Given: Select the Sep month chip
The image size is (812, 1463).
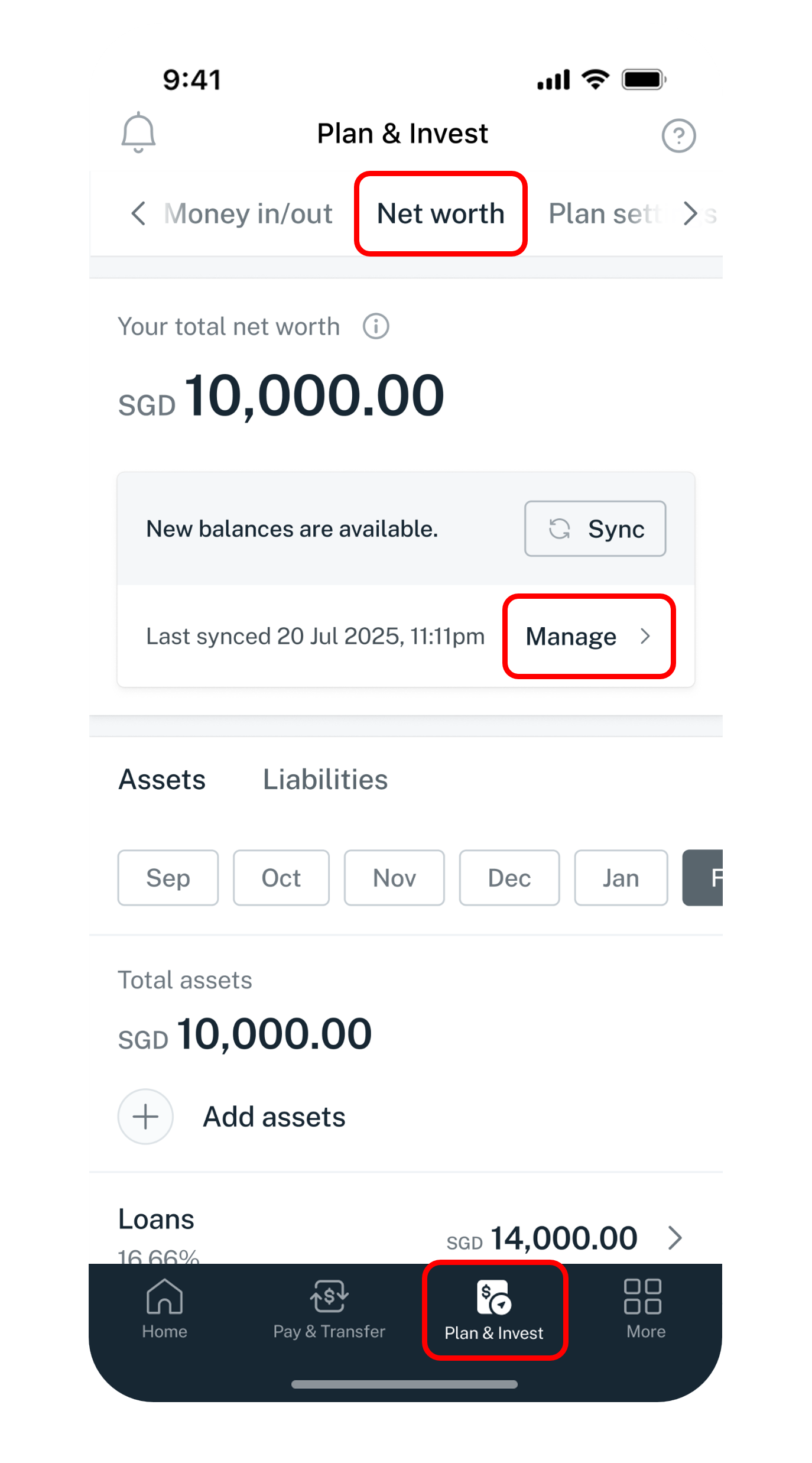Looking at the screenshot, I should [x=168, y=878].
